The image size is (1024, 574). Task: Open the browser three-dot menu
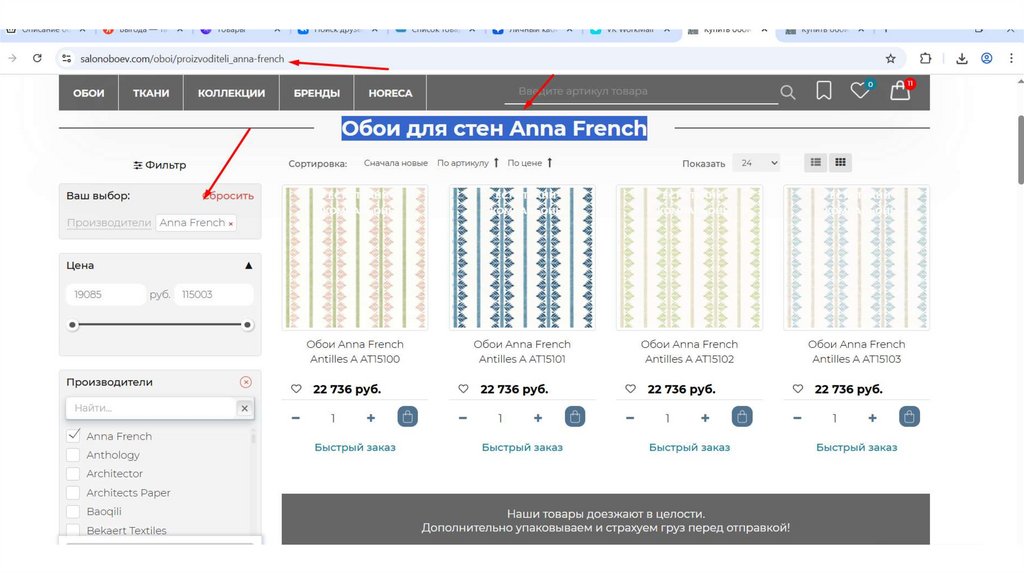pyautogui.click(x=1011, y=59)
